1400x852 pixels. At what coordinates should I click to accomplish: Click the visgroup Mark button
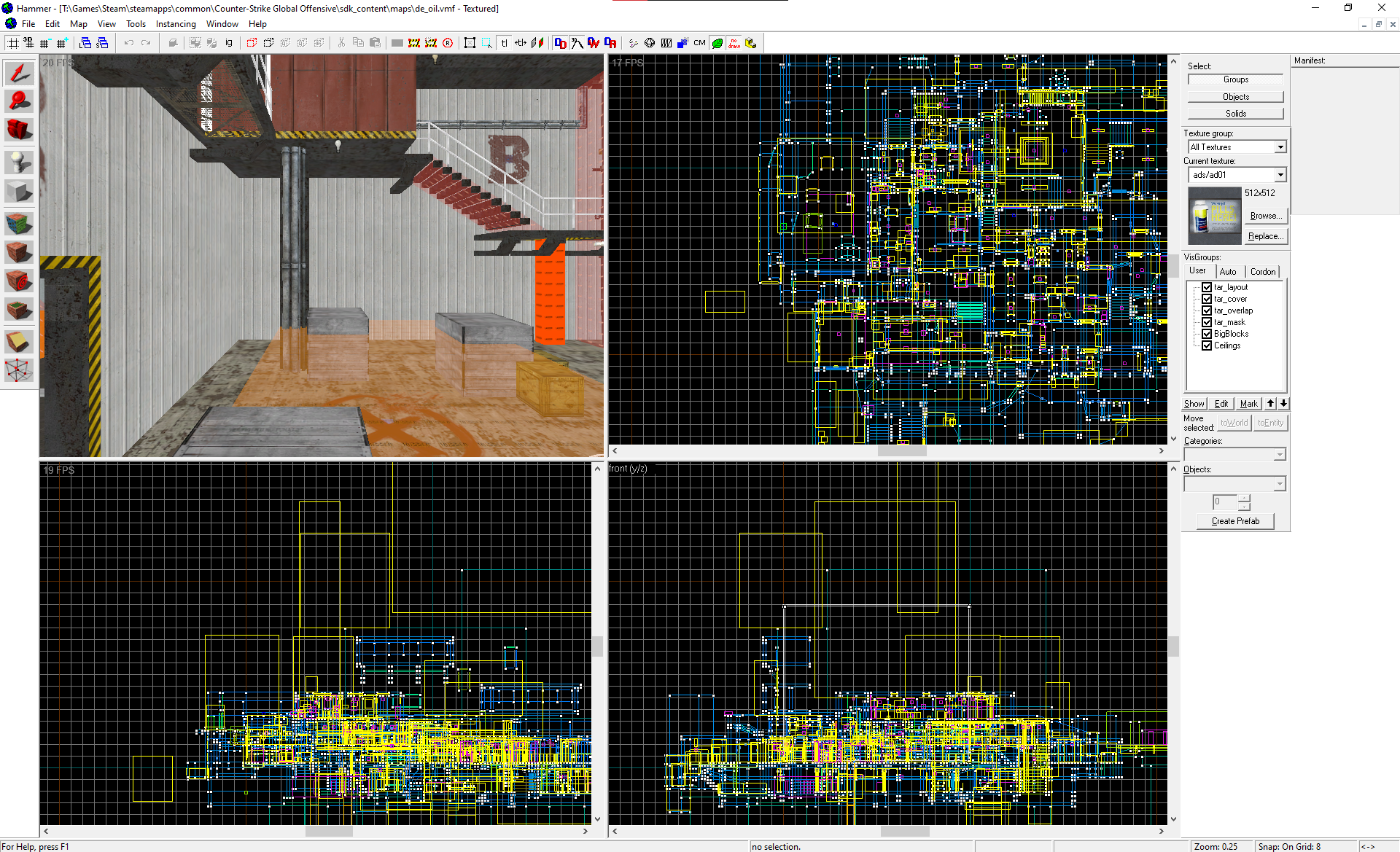(1248, 404)
